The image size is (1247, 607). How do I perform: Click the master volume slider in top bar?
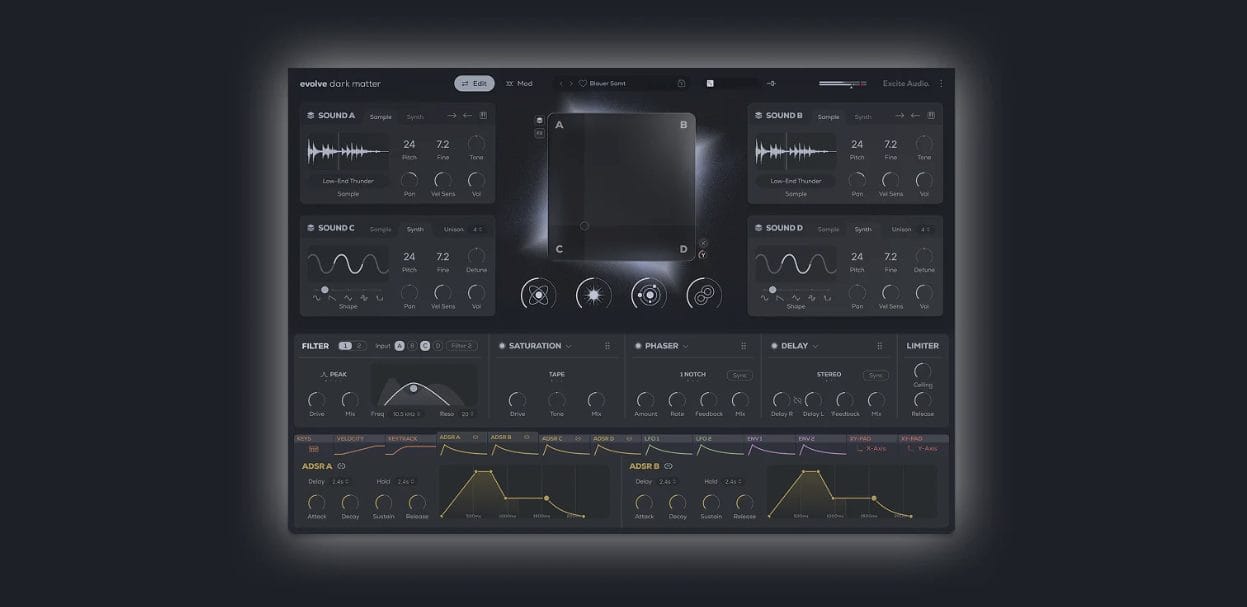click(x=842, y=84)
